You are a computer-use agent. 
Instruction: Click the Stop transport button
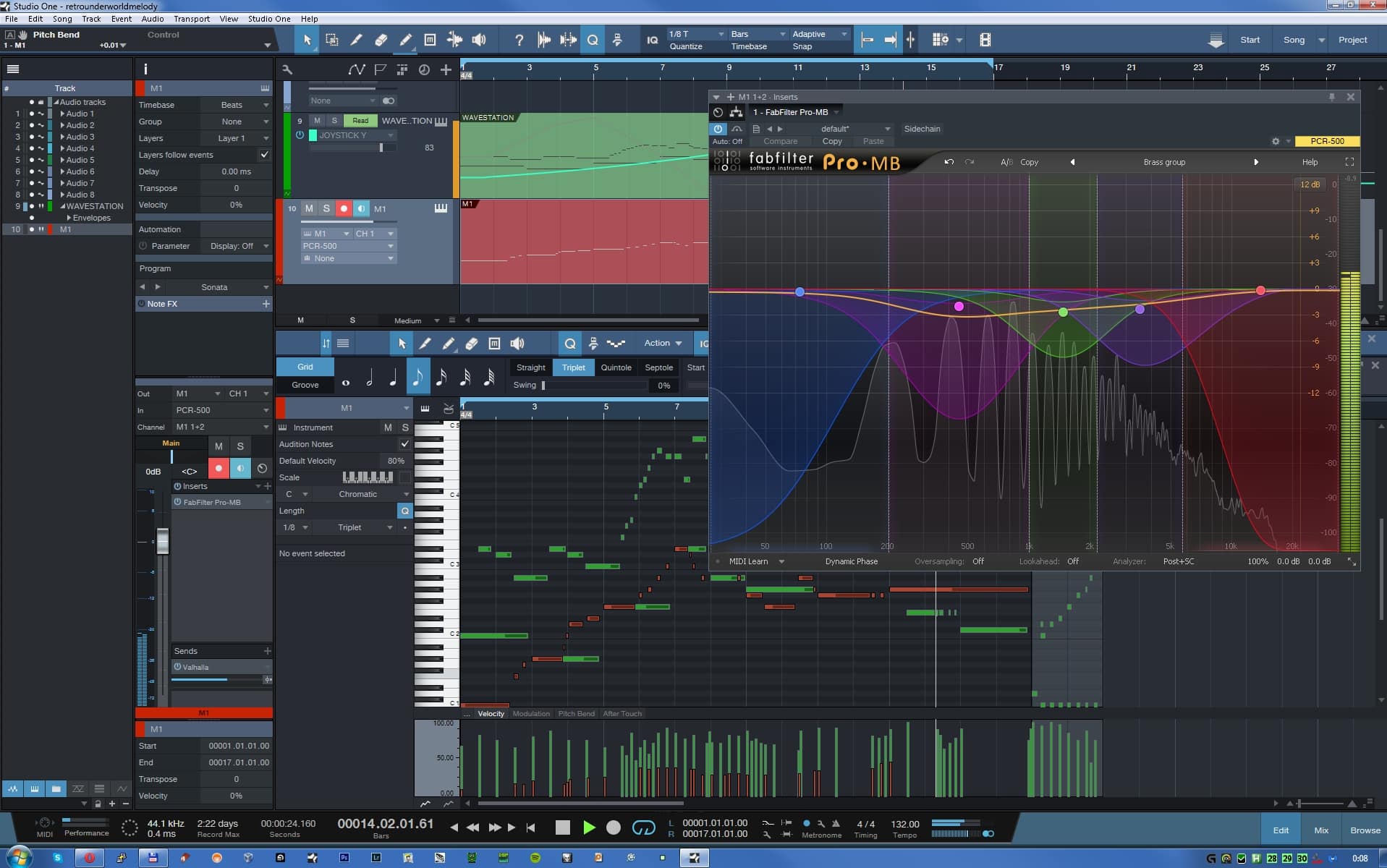coord(562,827)
